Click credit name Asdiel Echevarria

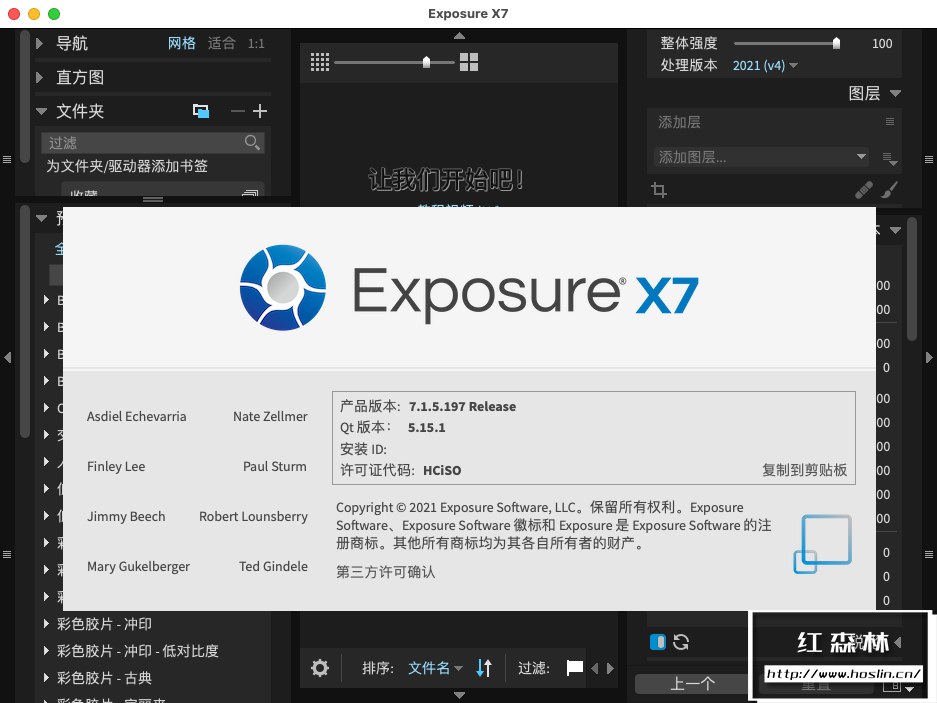(x=136, y=416)
